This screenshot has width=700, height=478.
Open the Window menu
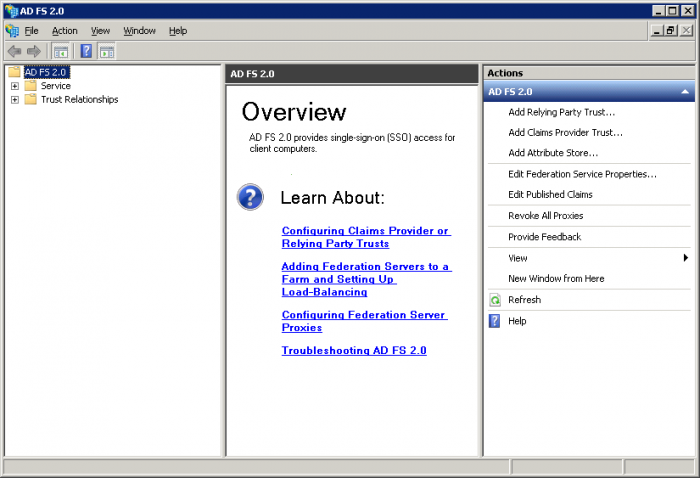[x=139, y=31]
